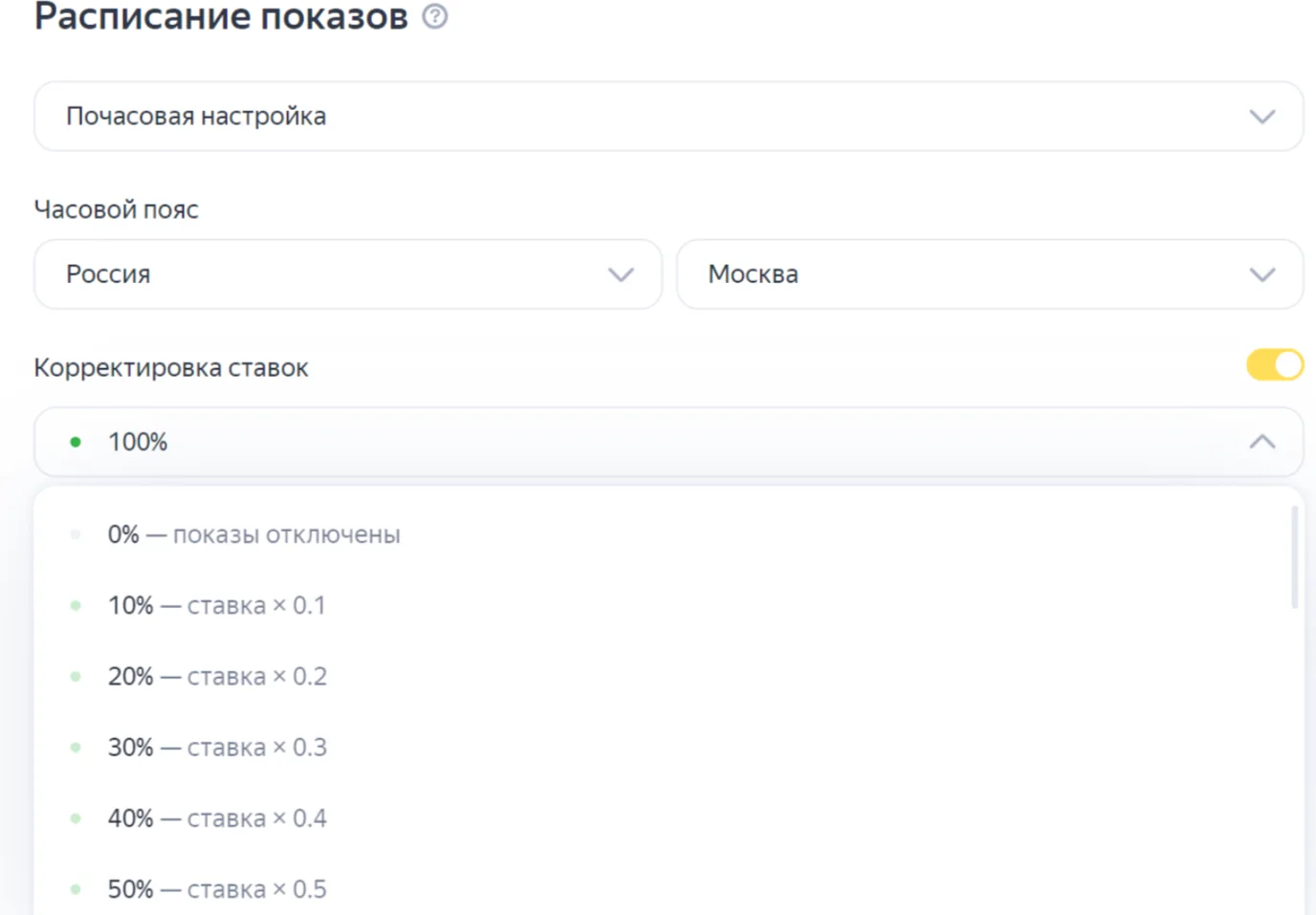
Task: Collapse the list using the up chevron
Action: coord(1262,442)
